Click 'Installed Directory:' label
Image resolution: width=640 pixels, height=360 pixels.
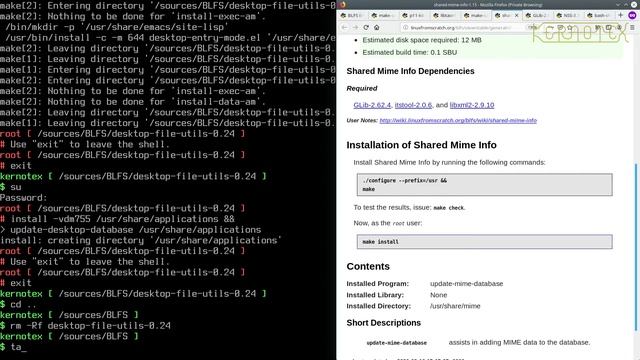pos(378,306)
